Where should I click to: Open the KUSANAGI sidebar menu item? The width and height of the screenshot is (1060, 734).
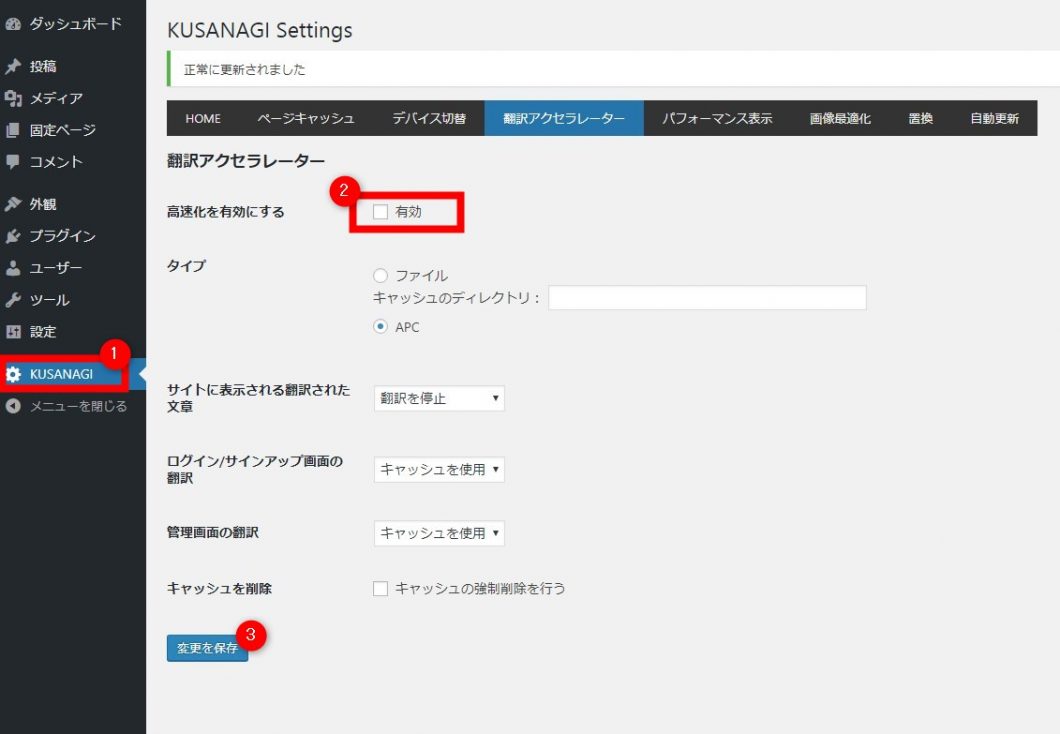click(x=73, y=374)
